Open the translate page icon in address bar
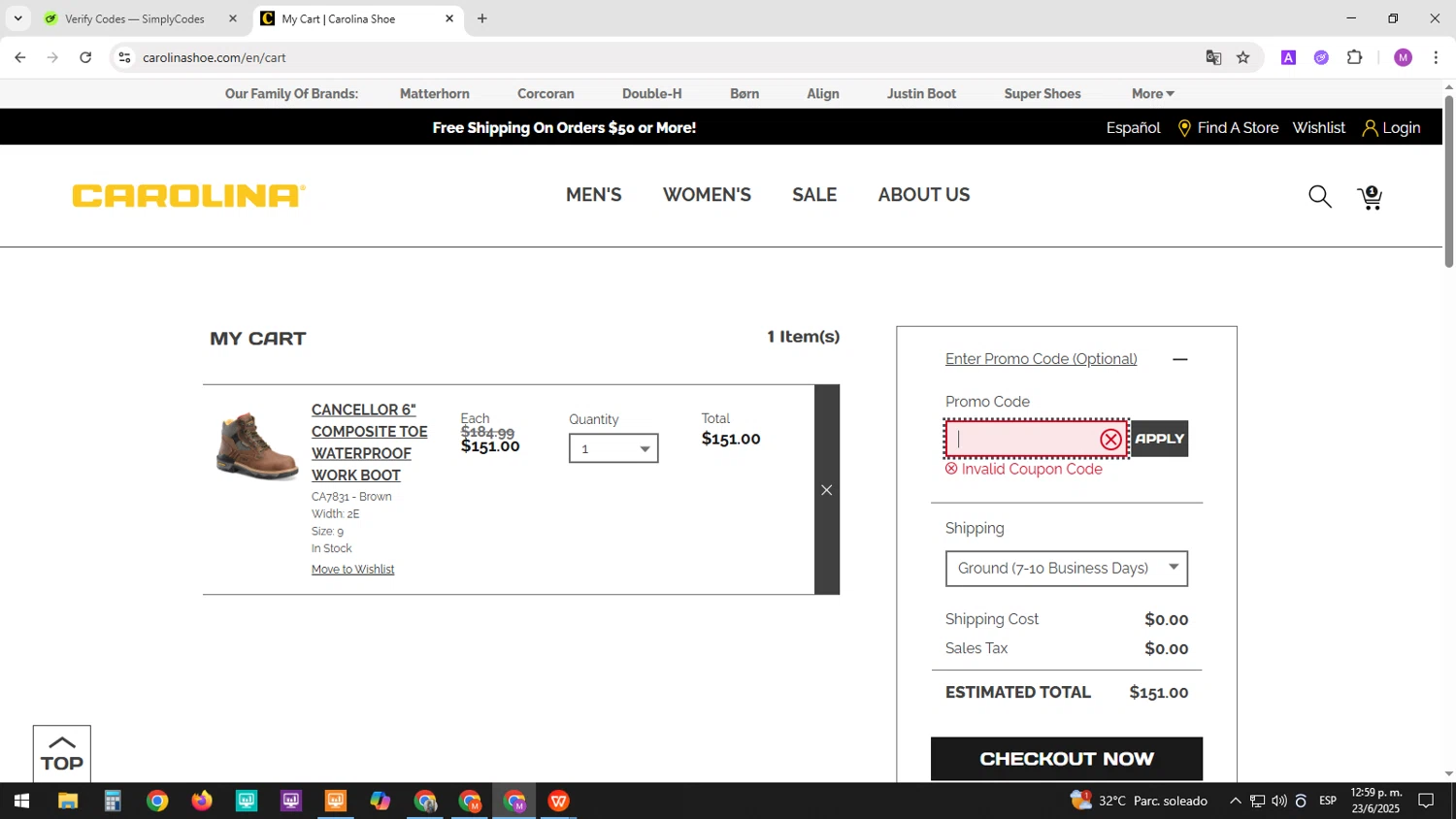 pyautogui.click(x=1213, y=57)
